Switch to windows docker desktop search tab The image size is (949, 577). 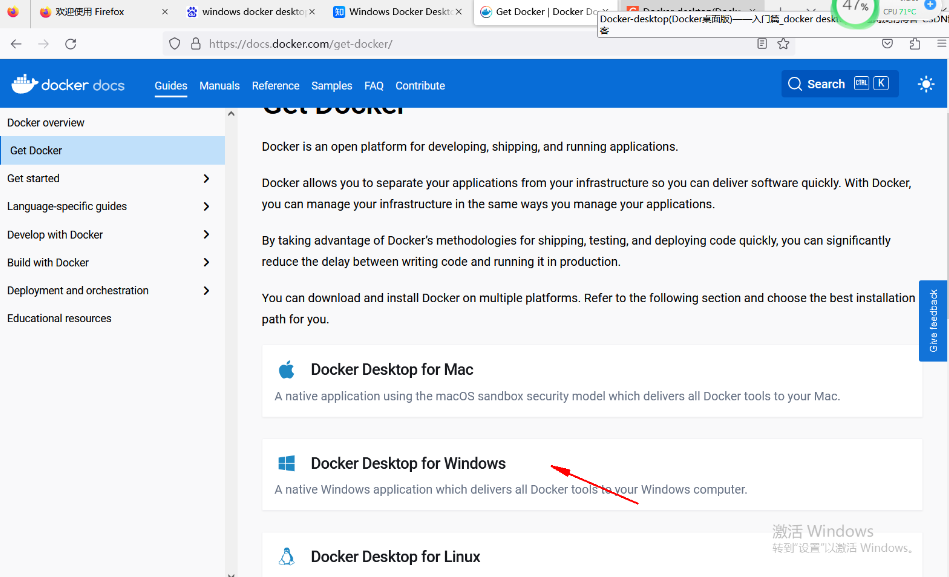tap(248, 12)
